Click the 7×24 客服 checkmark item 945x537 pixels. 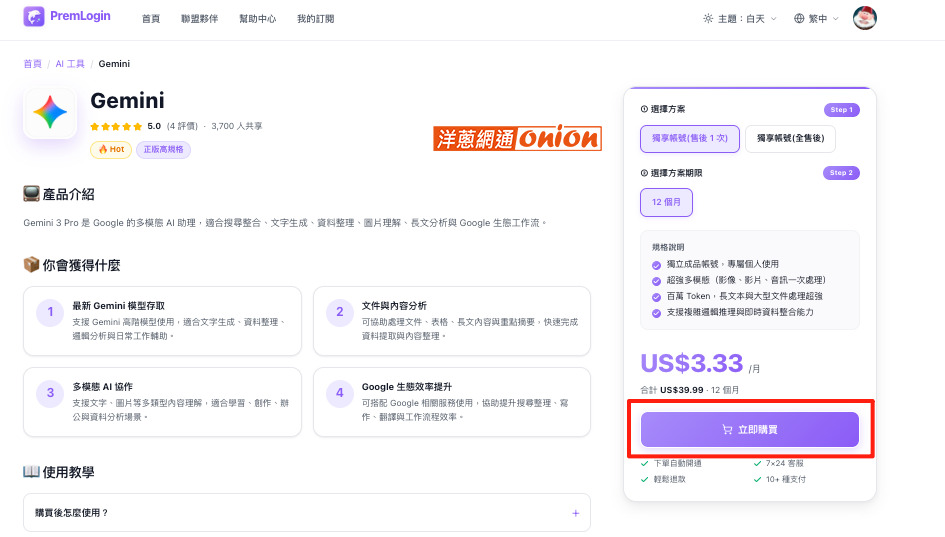(779, 463)
